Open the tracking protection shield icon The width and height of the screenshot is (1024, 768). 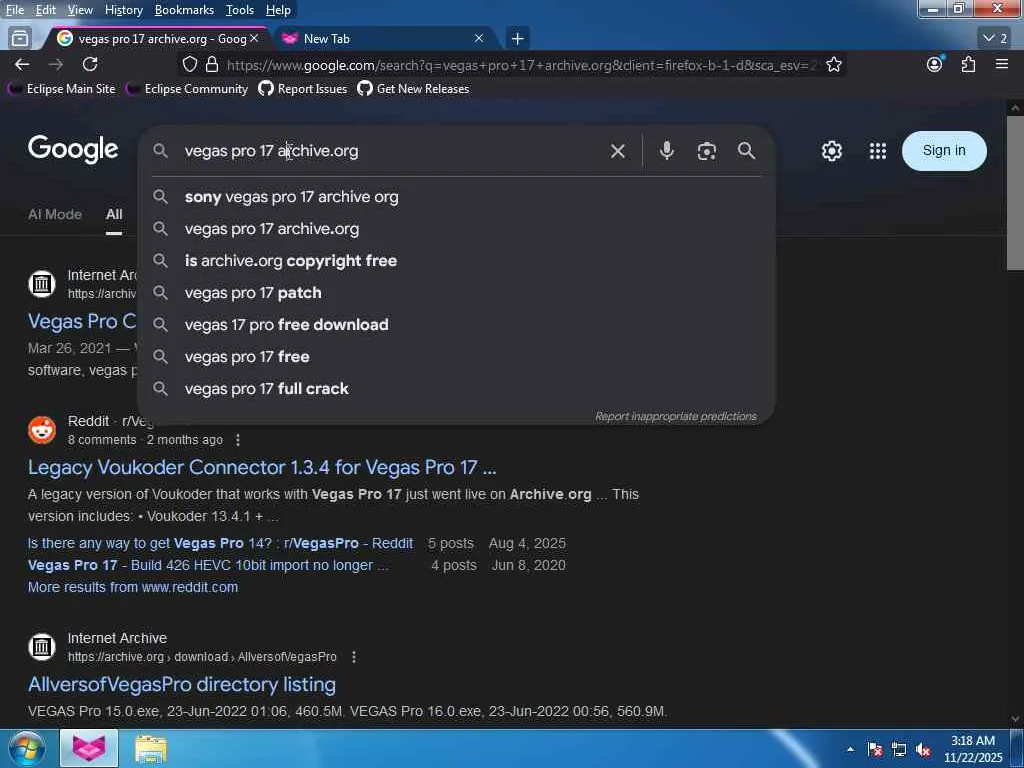point(189,64)
